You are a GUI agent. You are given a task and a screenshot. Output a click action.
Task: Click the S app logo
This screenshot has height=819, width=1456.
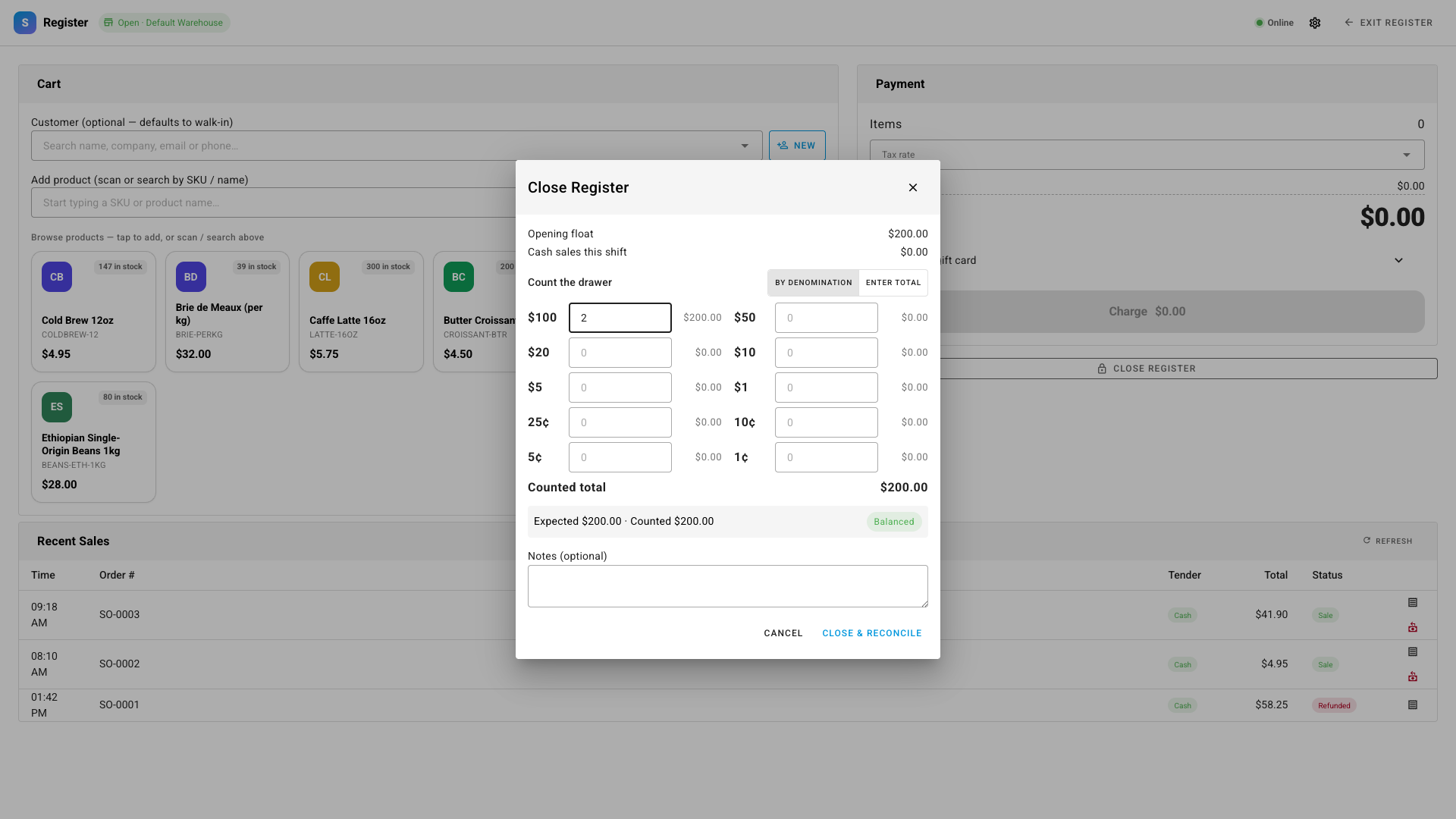coord(25,23)
